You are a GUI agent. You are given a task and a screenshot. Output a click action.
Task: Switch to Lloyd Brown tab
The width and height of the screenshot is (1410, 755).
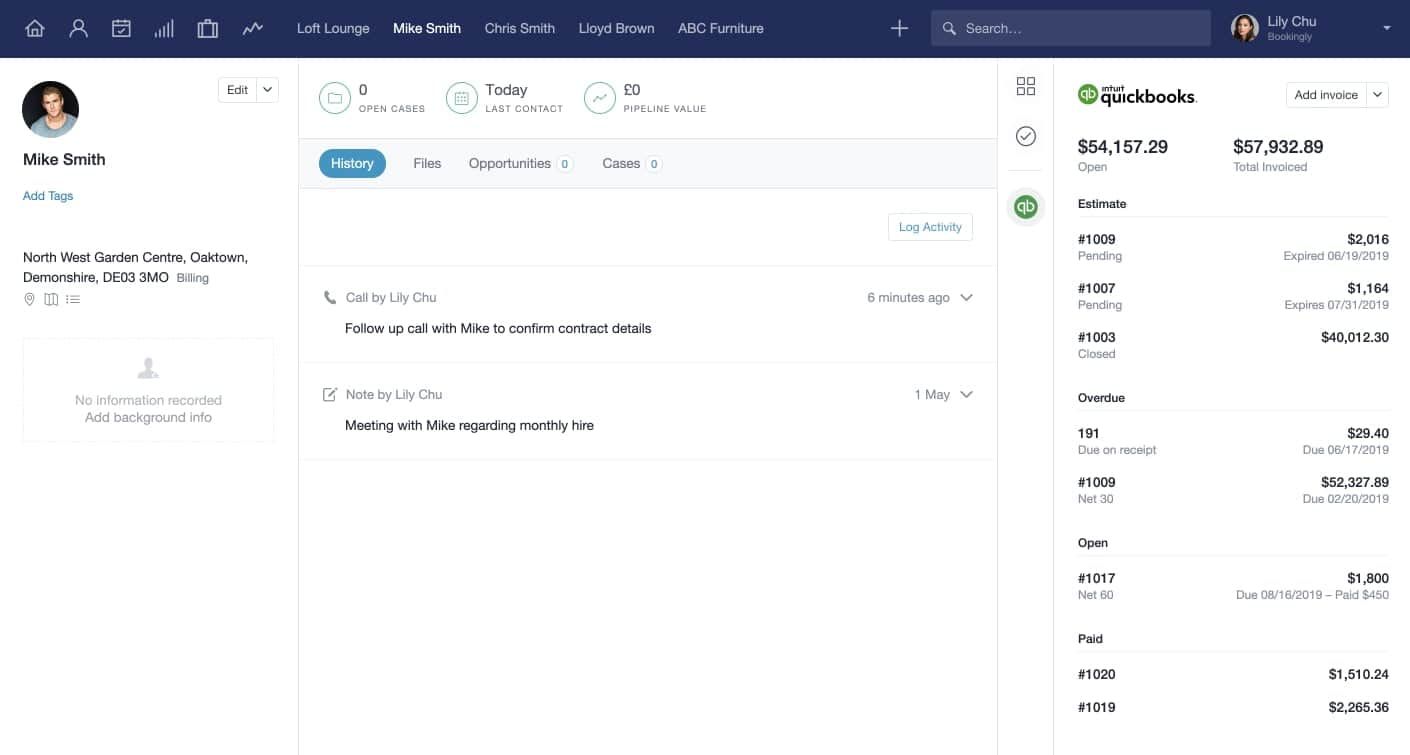(x=616, y=28)
